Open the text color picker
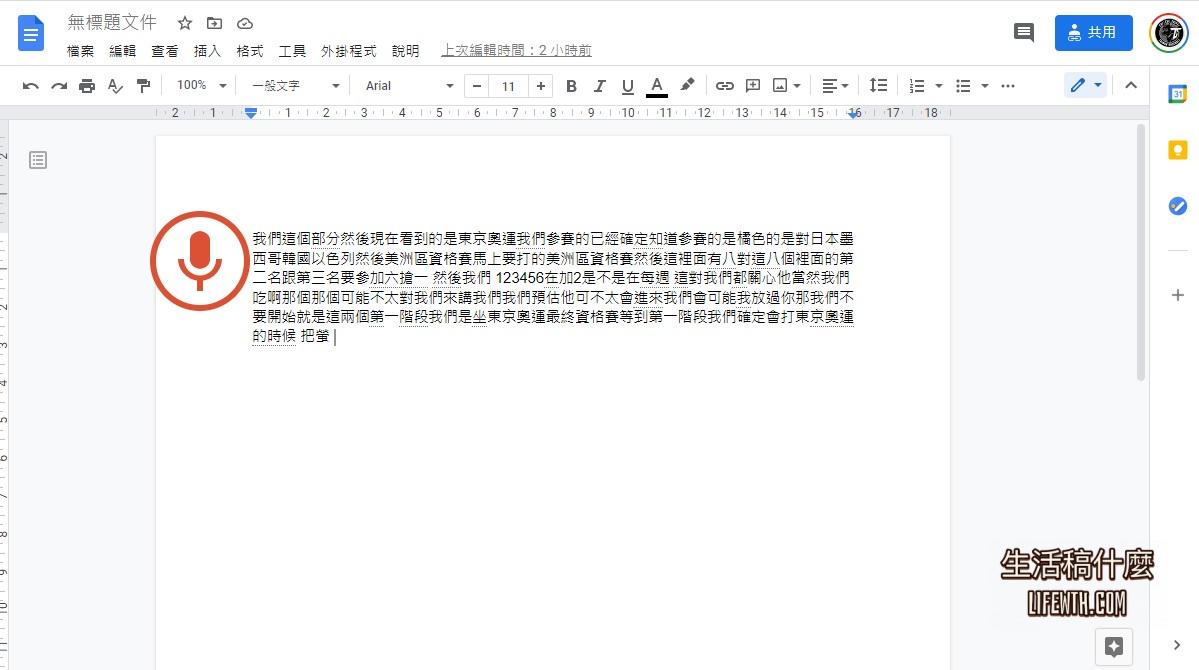 point(656,86)
